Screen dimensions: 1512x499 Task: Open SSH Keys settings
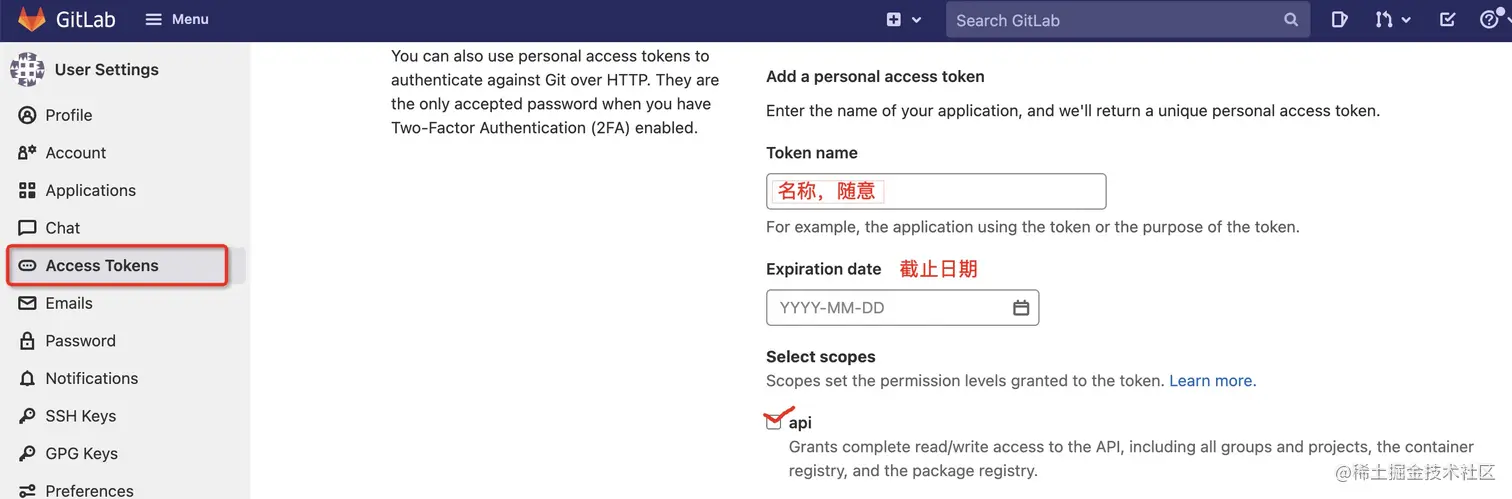[80, 416]
